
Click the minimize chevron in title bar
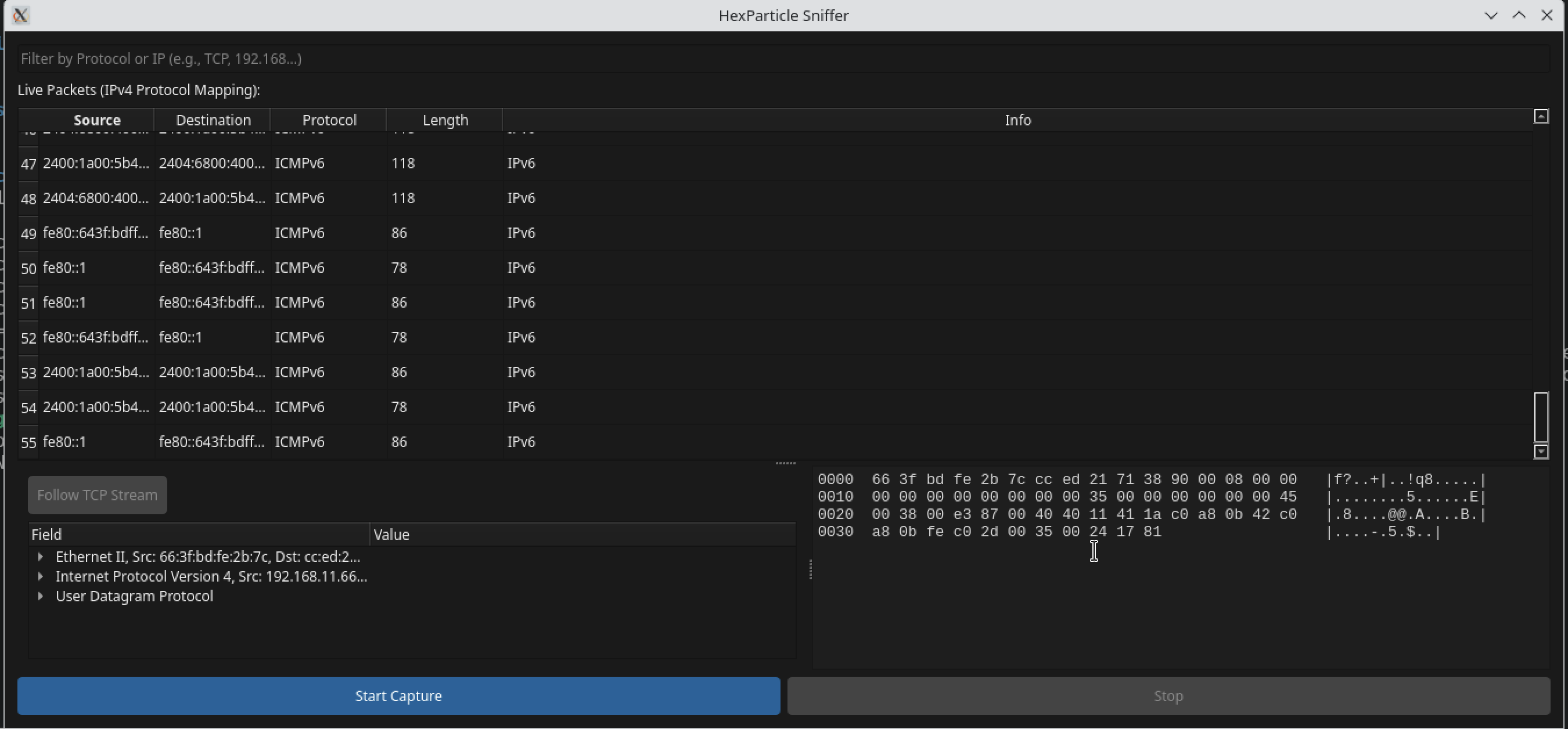(1491, 15)
